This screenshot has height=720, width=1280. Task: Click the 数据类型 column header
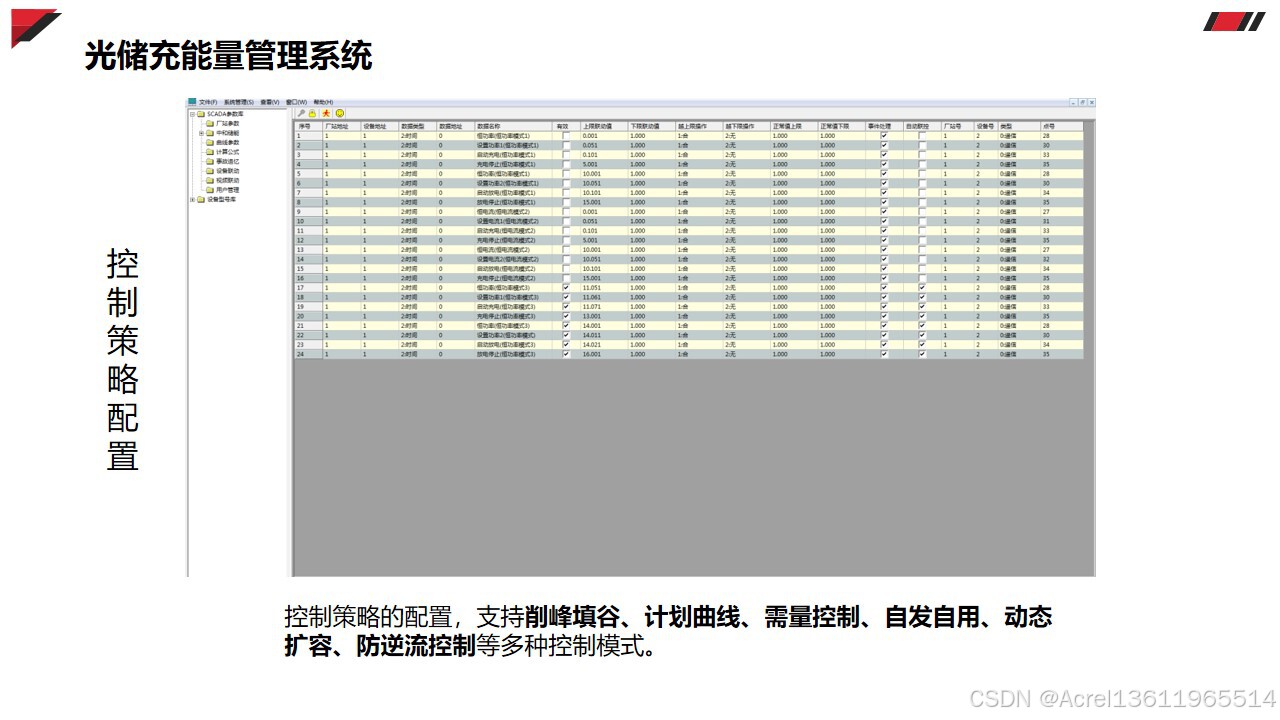[418, 126]
